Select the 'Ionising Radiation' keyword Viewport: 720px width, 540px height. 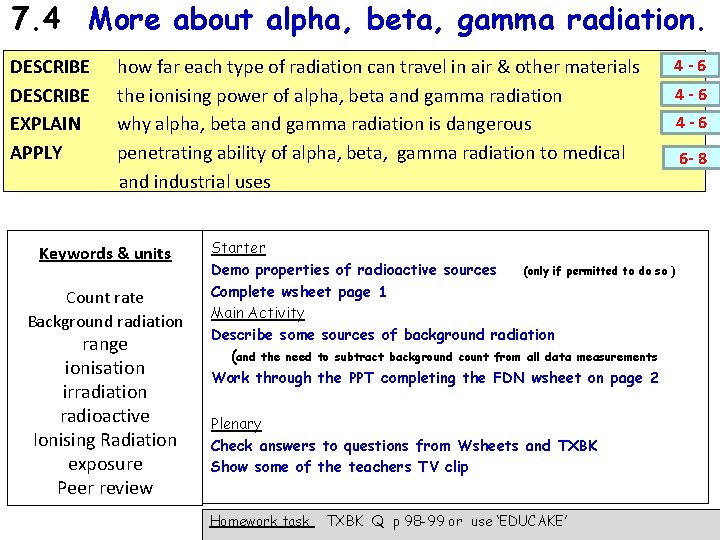click(x=105, y=440)
